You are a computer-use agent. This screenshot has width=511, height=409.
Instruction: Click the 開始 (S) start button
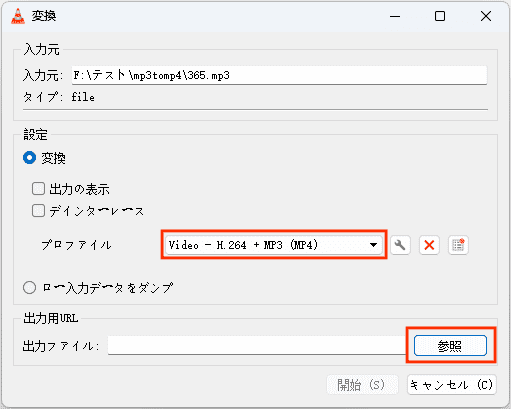pos(362,385)
